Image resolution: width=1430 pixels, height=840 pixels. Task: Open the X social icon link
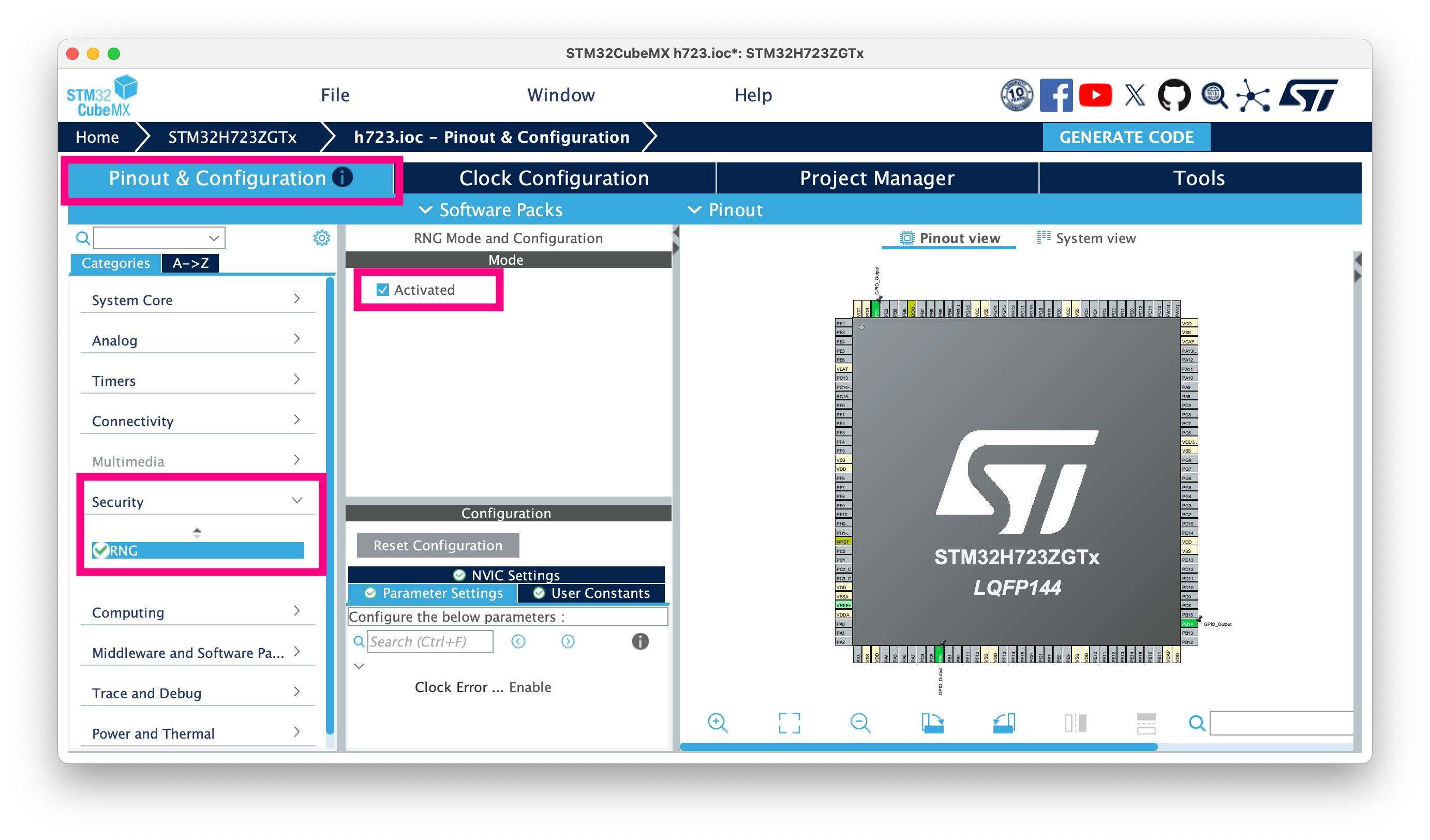point(1135,95)
